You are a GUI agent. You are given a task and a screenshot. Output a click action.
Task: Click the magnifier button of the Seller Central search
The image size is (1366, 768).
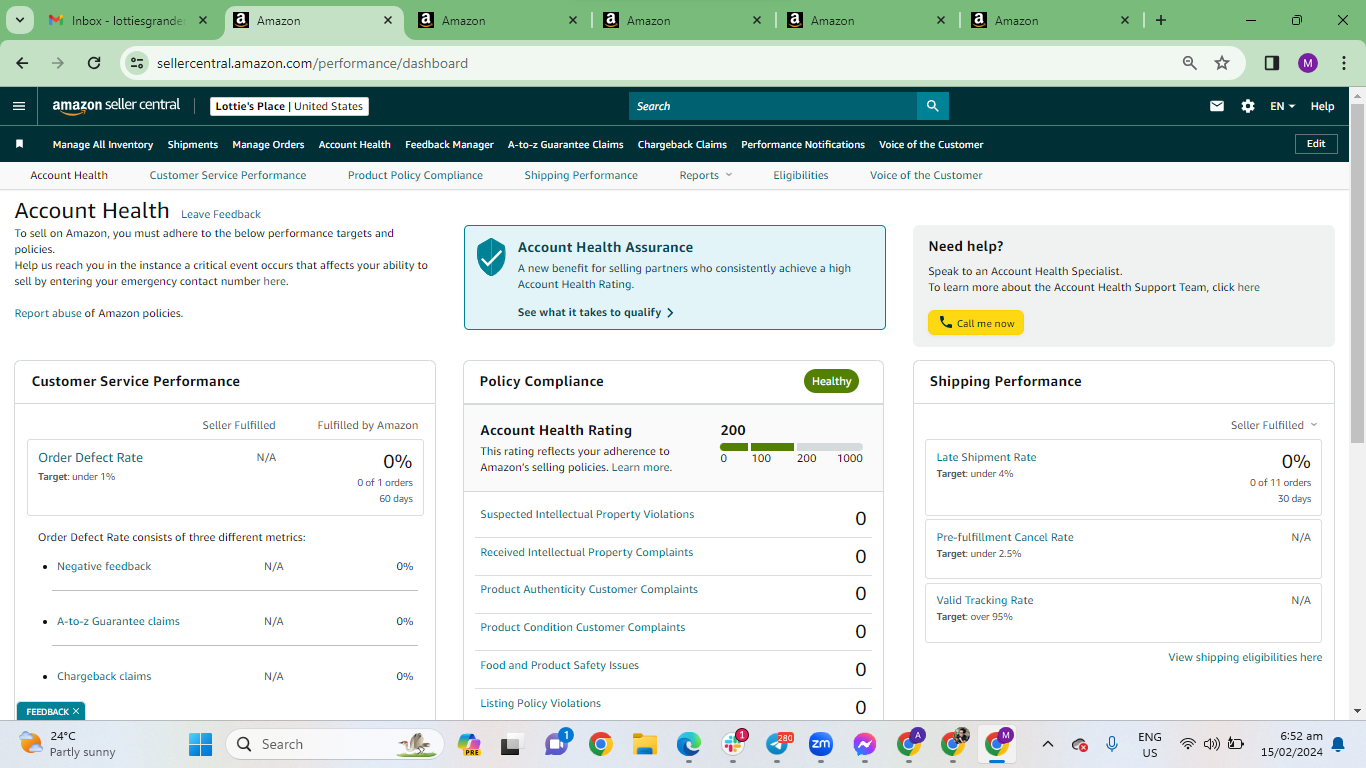coord(932,106)
